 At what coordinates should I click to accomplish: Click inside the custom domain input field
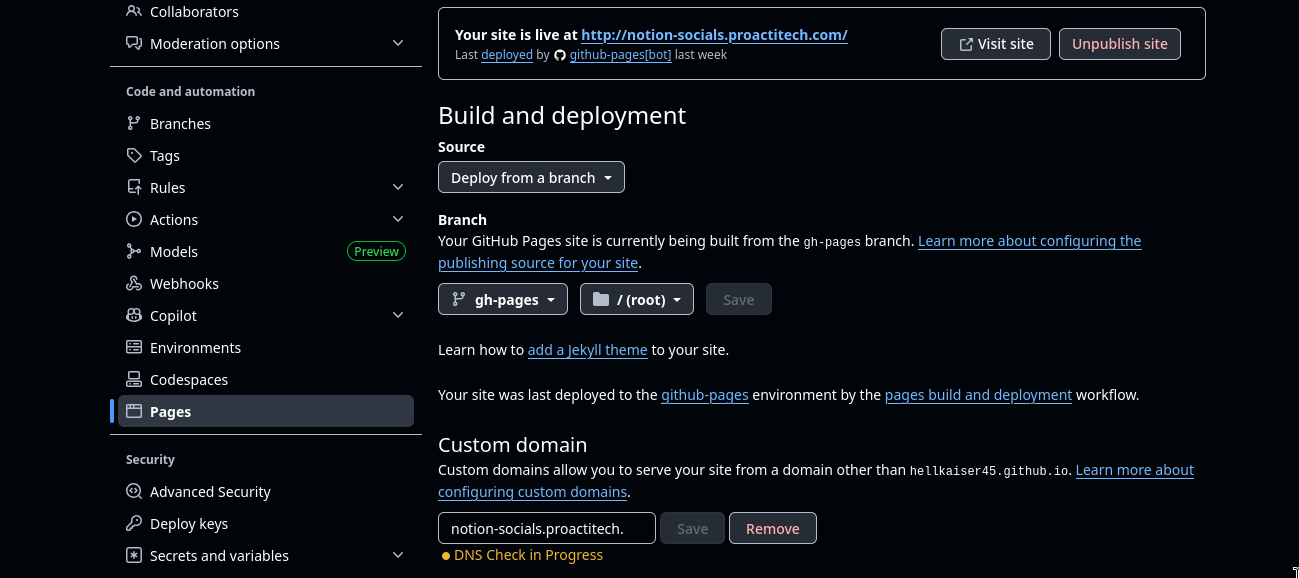pyautogui.click(x=546, y=527)
